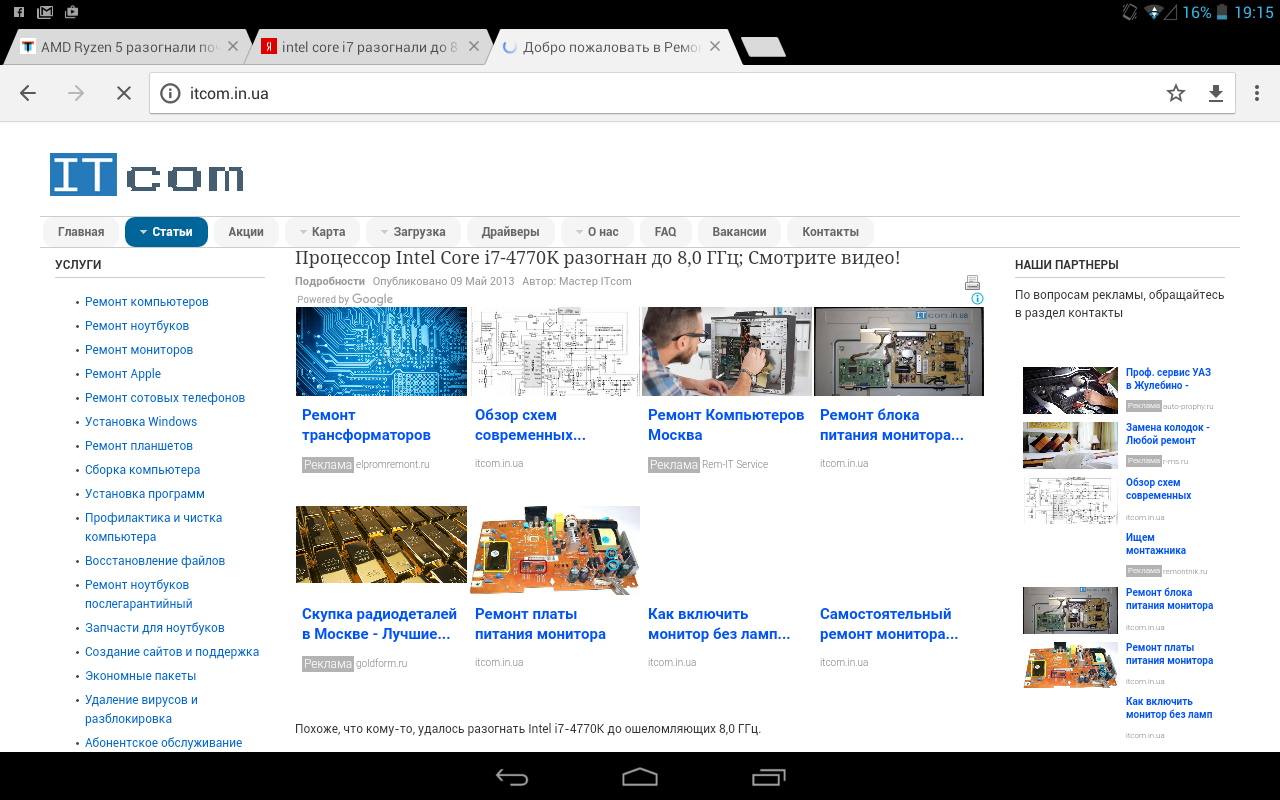Expand the Загрузка dropdown menu
Screen dimensions: 1280x800
click(413, 232)
